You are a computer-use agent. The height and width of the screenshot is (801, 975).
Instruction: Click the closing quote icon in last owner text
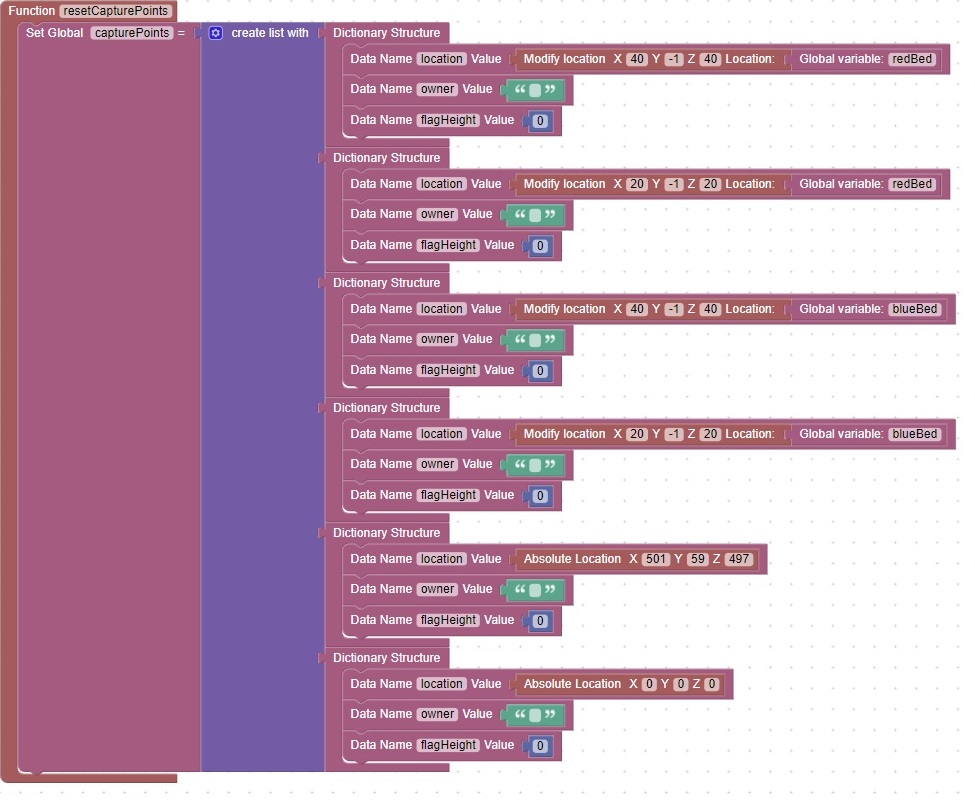pos(550,715)
